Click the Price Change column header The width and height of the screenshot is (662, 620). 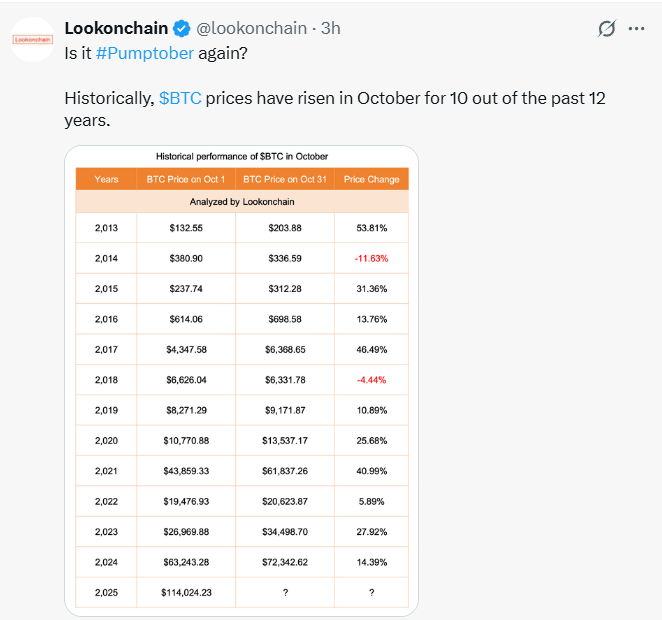pyautogui.click(x=371, y=179)
